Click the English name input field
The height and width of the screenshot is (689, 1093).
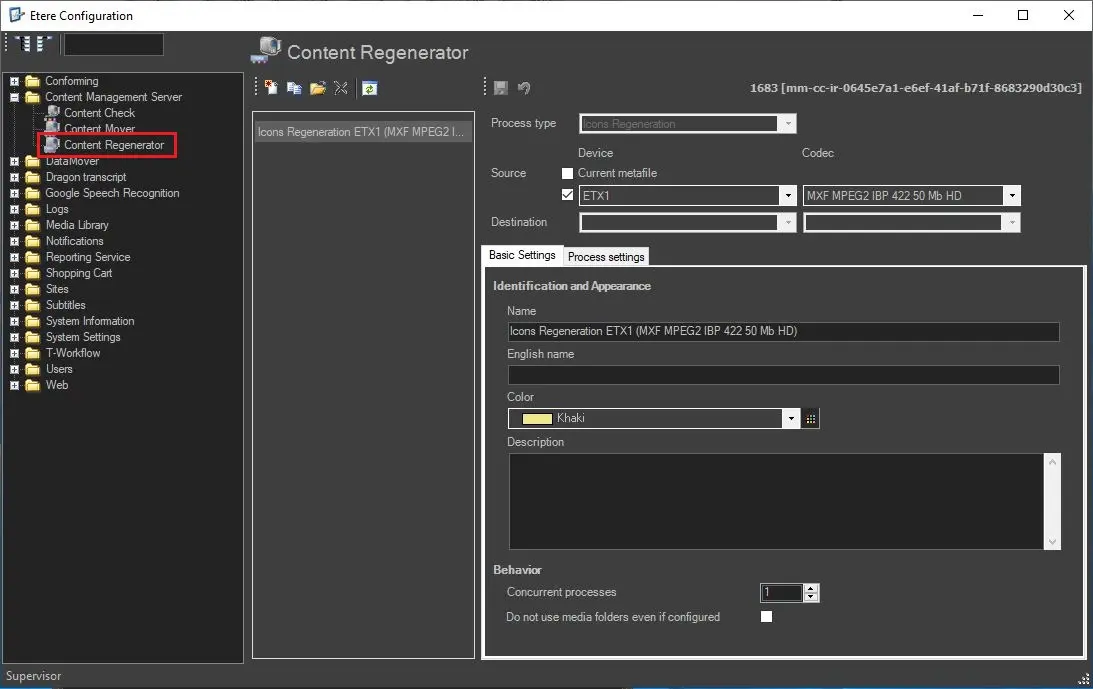click(783, 375)
